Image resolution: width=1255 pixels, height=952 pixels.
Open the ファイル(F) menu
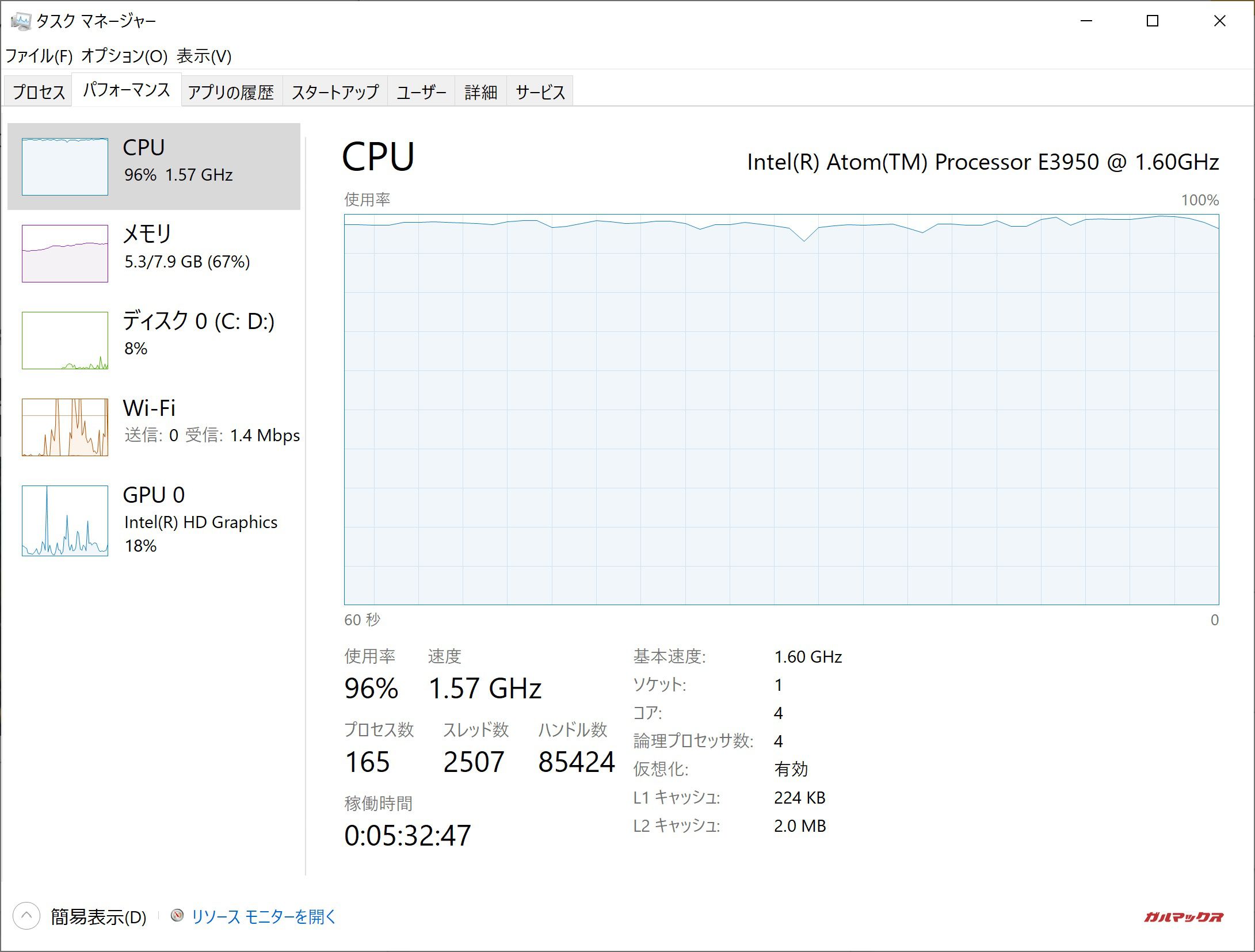pyautogui.click(x=39, y=56)
